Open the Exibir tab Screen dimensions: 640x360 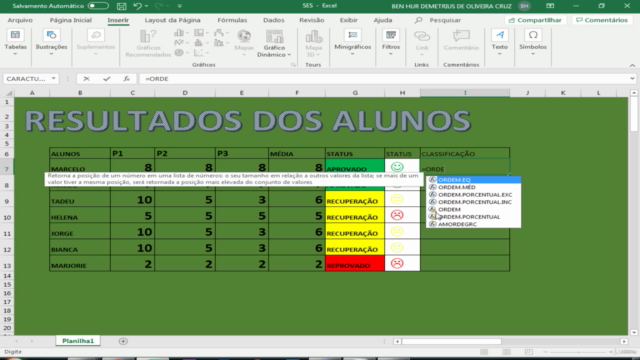coord(349,20)
